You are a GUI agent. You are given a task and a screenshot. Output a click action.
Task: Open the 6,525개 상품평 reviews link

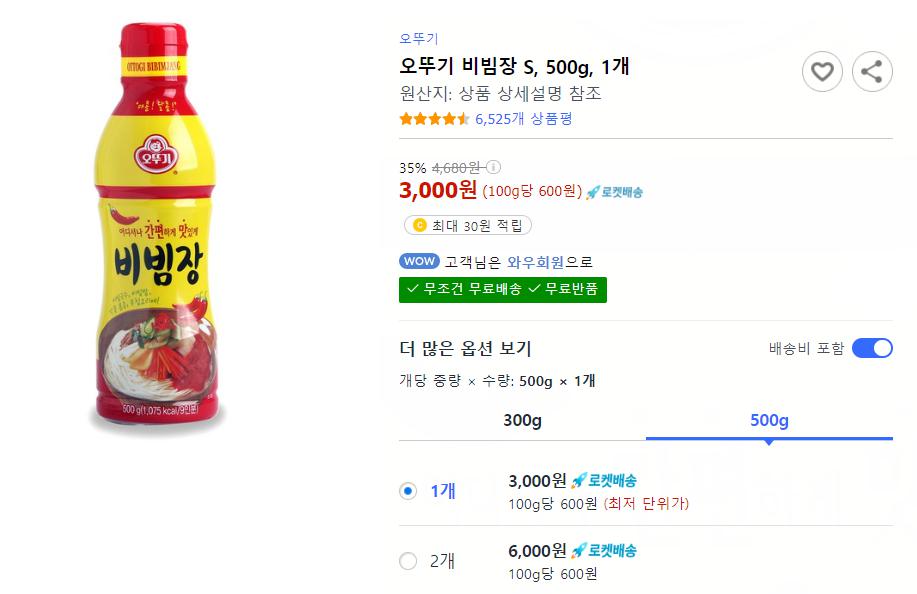(523, 119)
